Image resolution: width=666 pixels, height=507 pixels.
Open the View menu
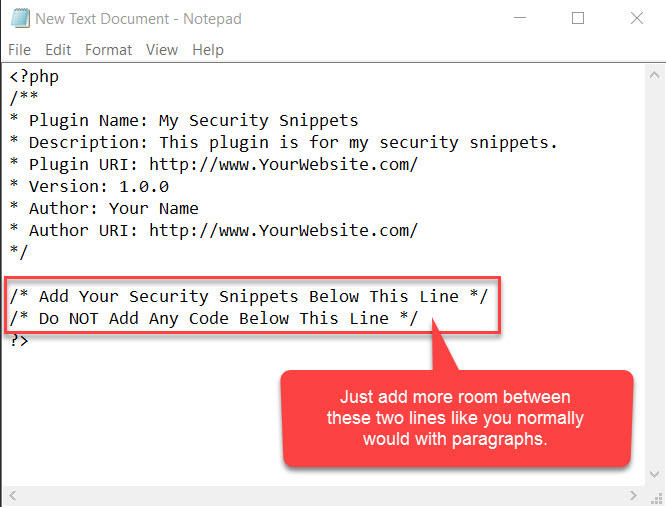point(162,50)
